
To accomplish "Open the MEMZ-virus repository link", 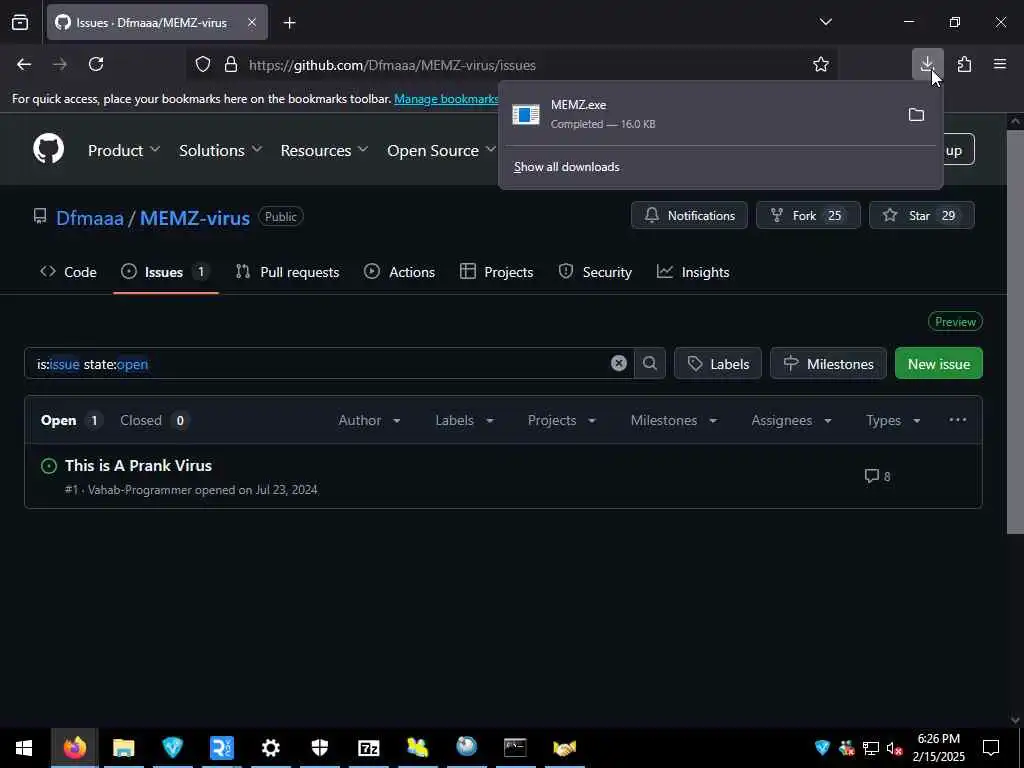I will click(195, 217).
